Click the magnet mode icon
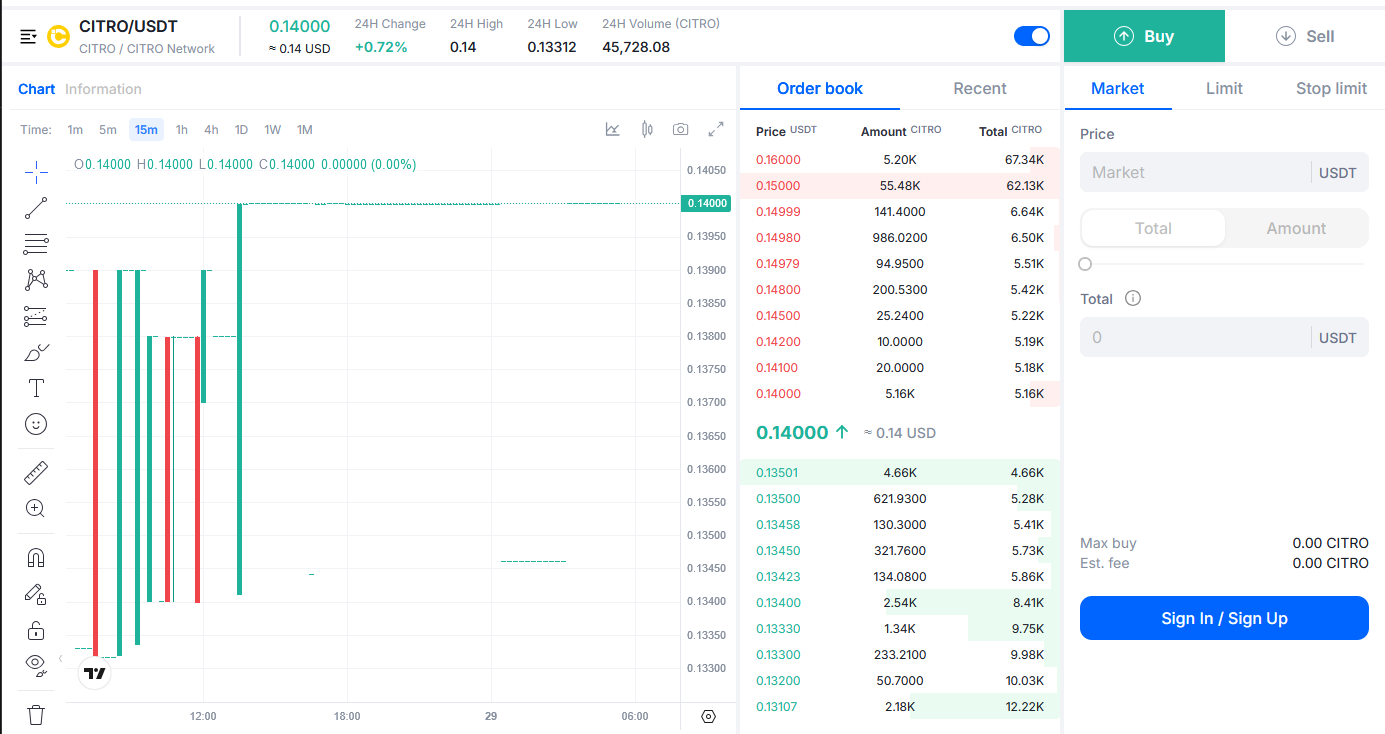1385x734 pixels. (36, 558)
